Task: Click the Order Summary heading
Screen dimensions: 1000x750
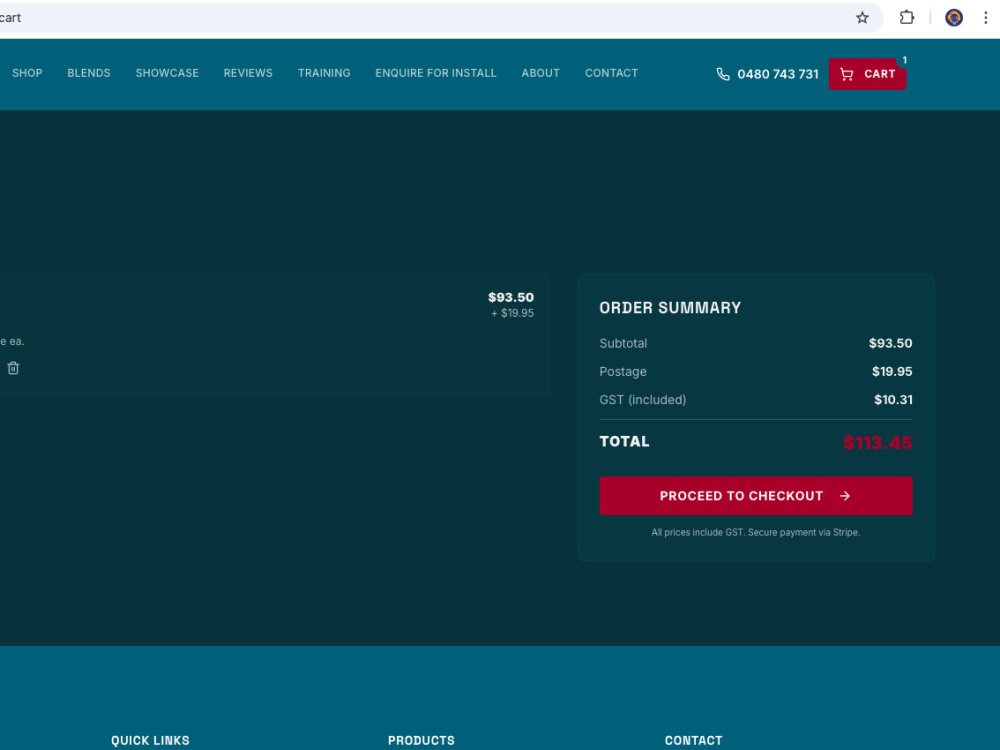Action: coord(670,308)
